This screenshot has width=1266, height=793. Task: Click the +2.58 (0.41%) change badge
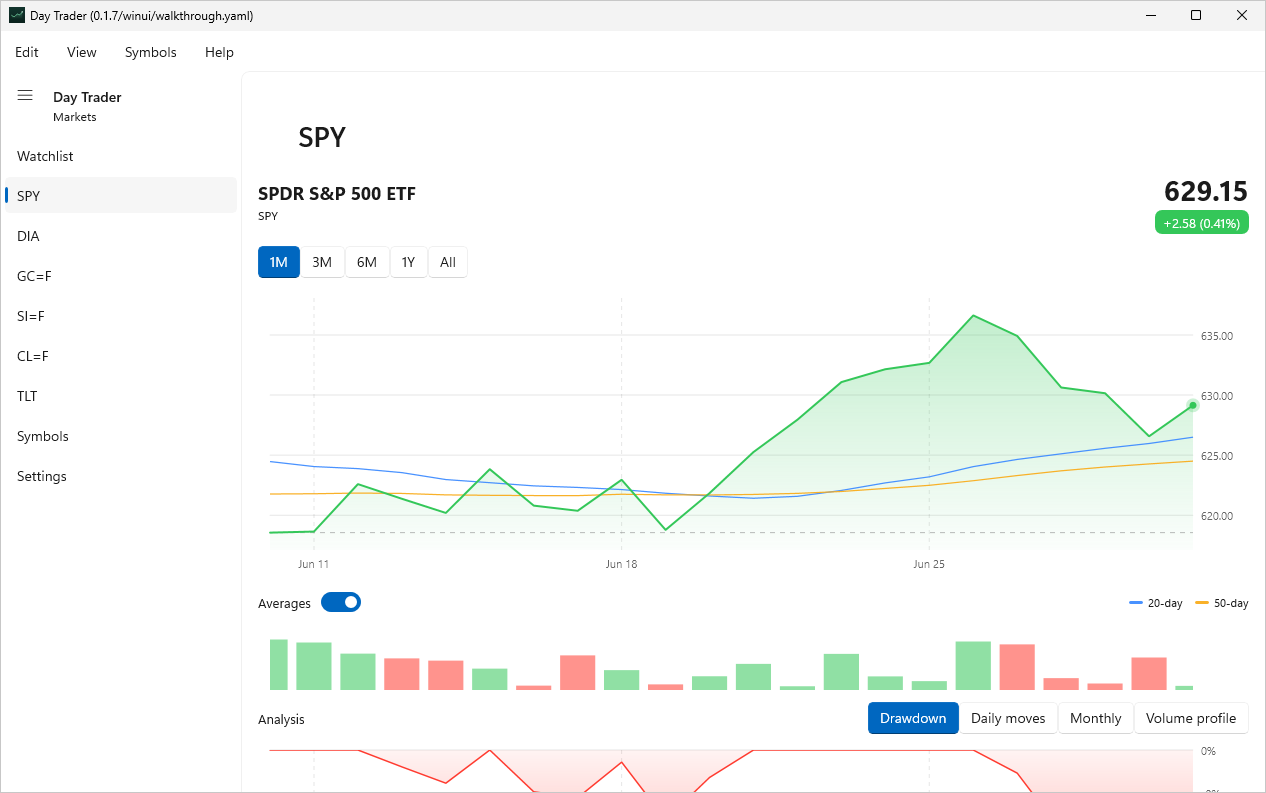coord(1201,223)
